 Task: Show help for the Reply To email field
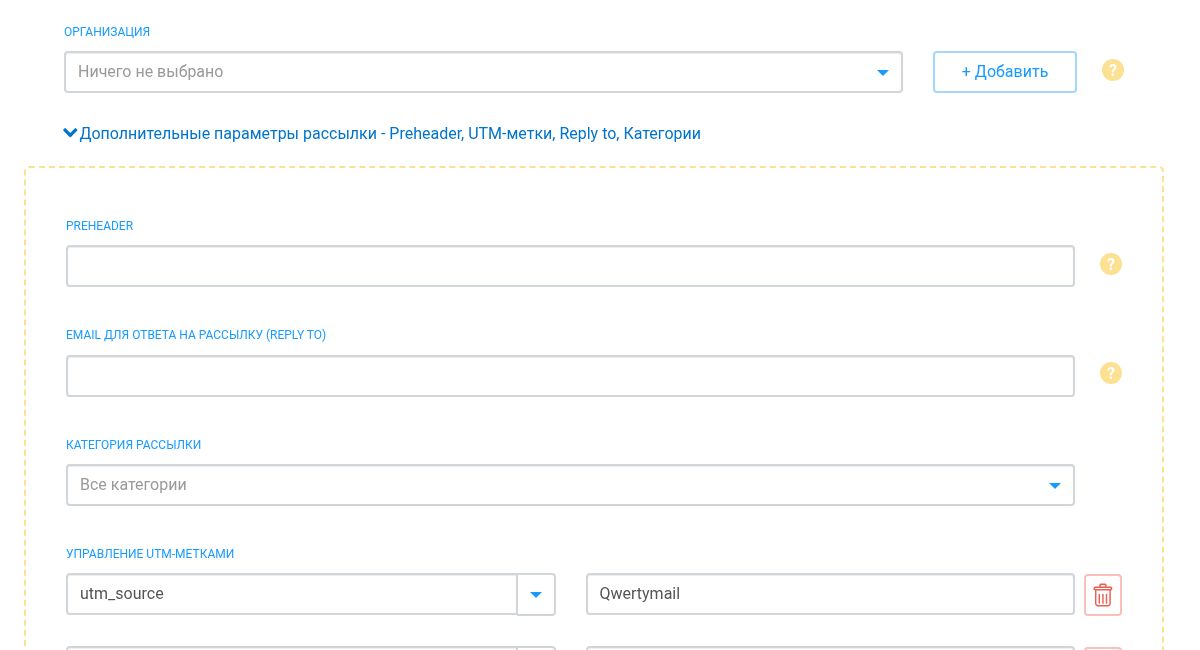click(1111, 373)
